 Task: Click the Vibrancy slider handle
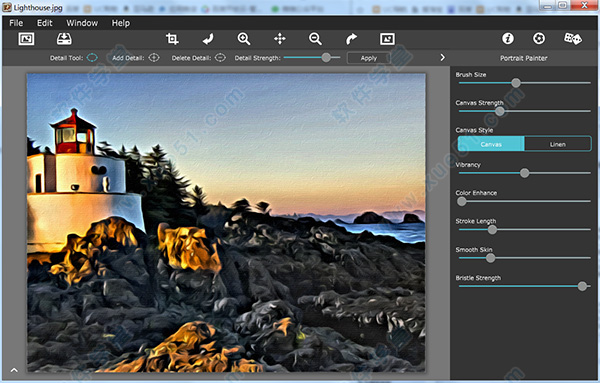tap(525, 173)
